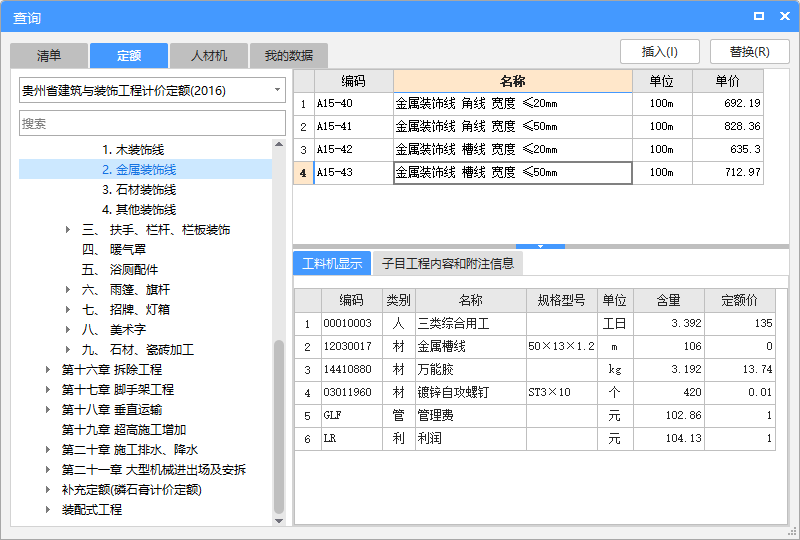
Task: Expand the 八、美术字 node
Action: click(x=68, y=329)
